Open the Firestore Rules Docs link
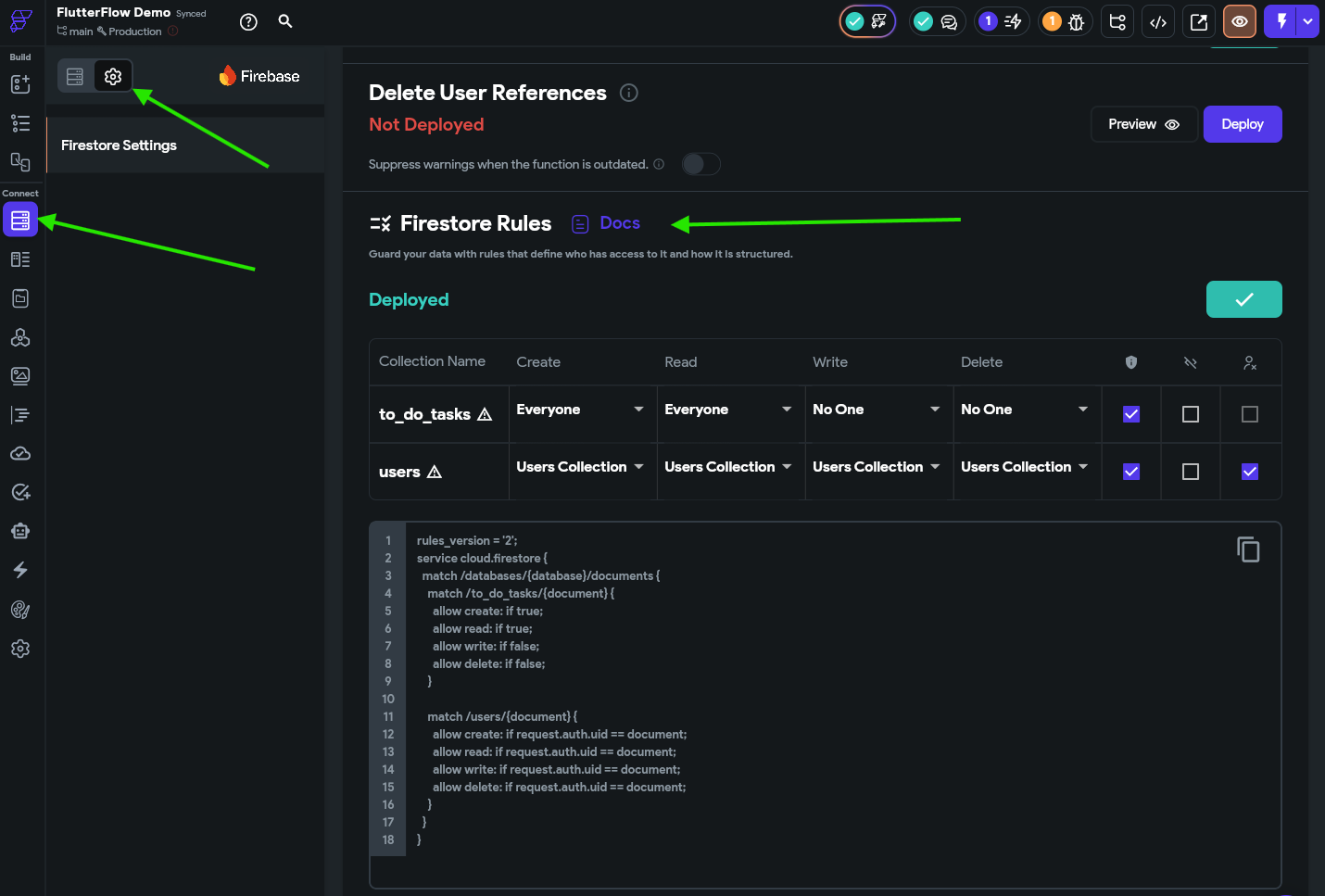Screen dimensions: 1325x896 (x=606, y=223)
